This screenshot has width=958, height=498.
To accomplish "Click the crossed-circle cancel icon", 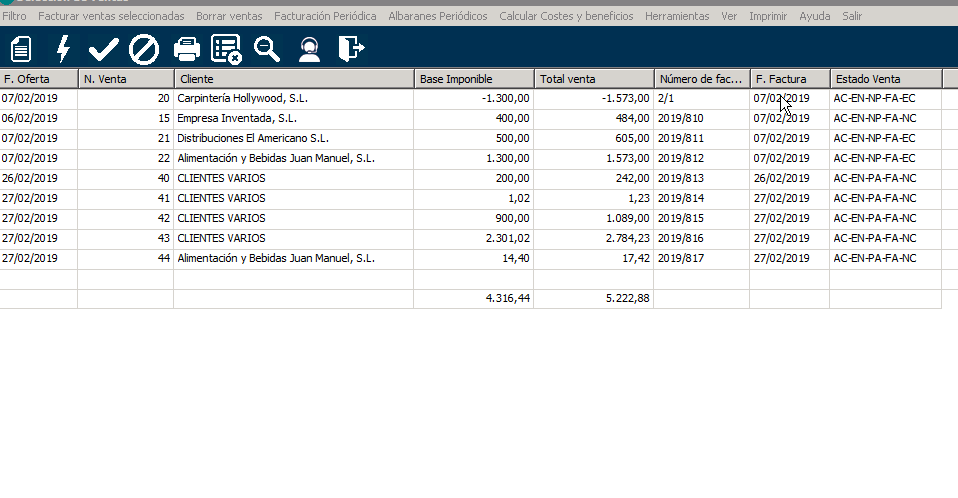I will click(x=145, y=48).
